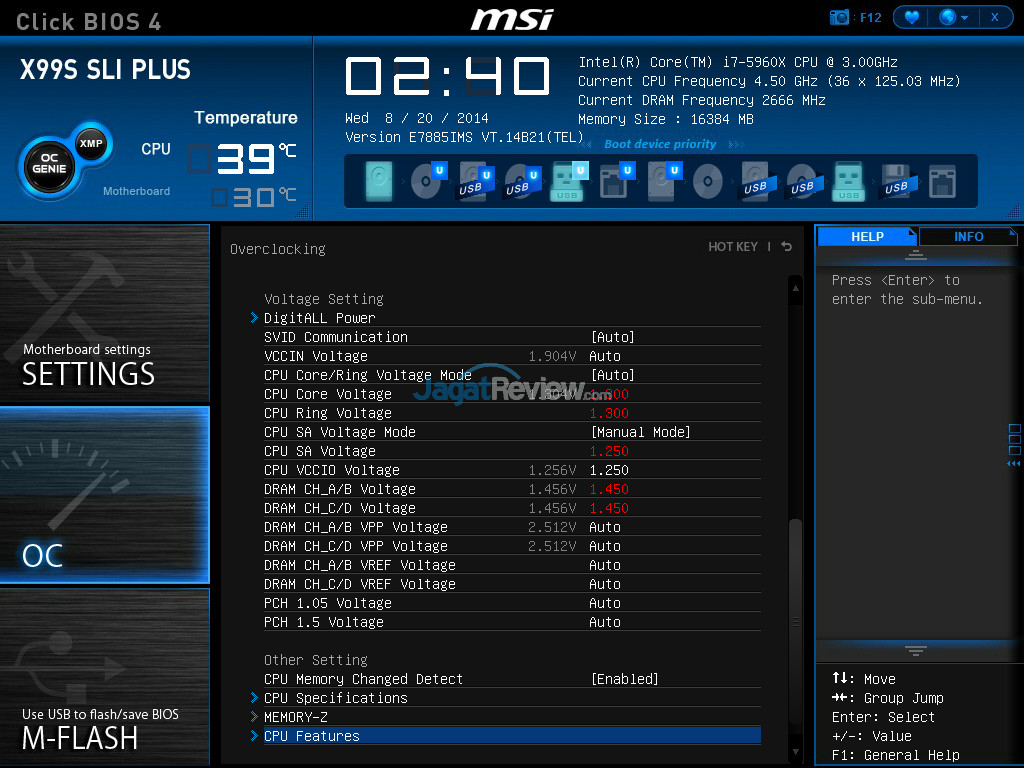Click the F12 screenshot camera icon

839,17
